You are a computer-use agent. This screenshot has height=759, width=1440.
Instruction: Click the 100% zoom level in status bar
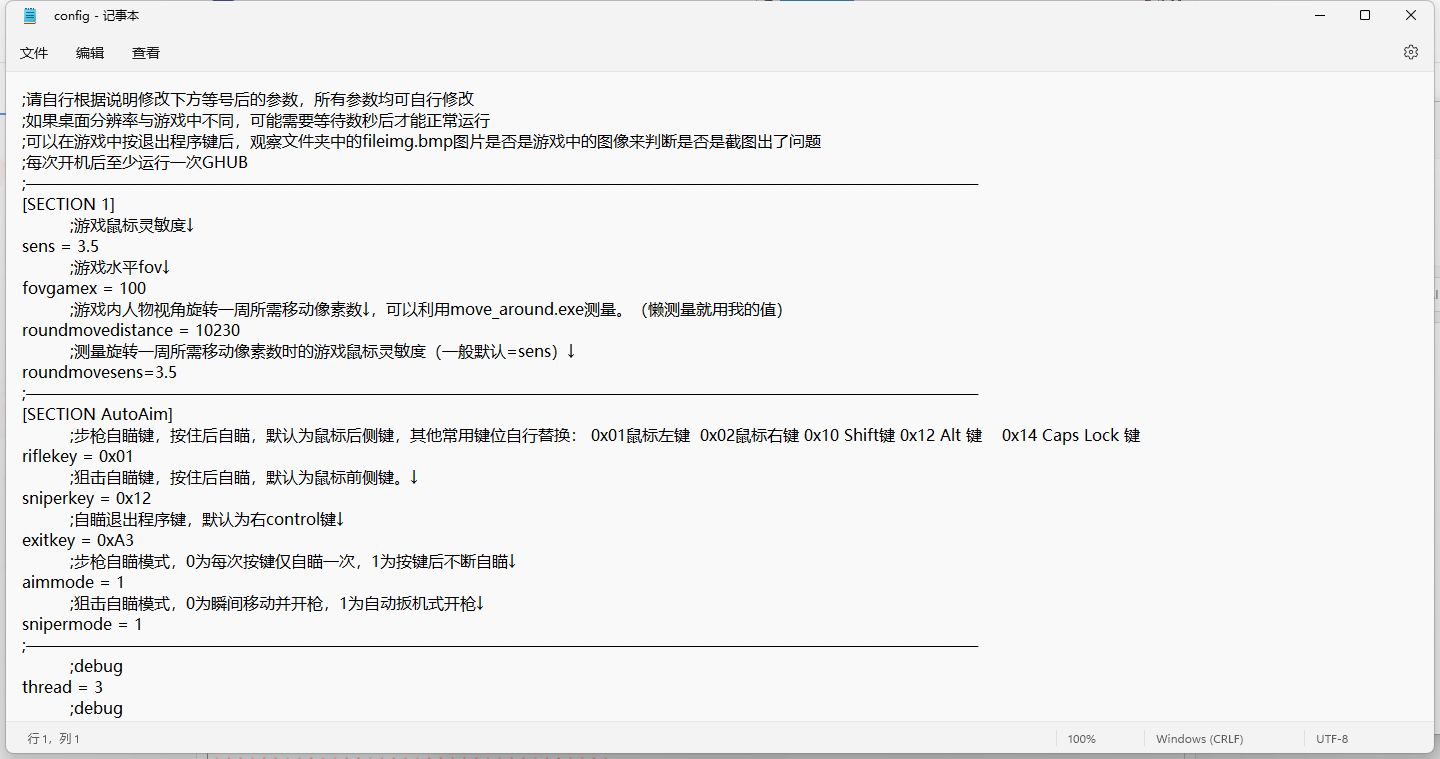[1081, 739]
